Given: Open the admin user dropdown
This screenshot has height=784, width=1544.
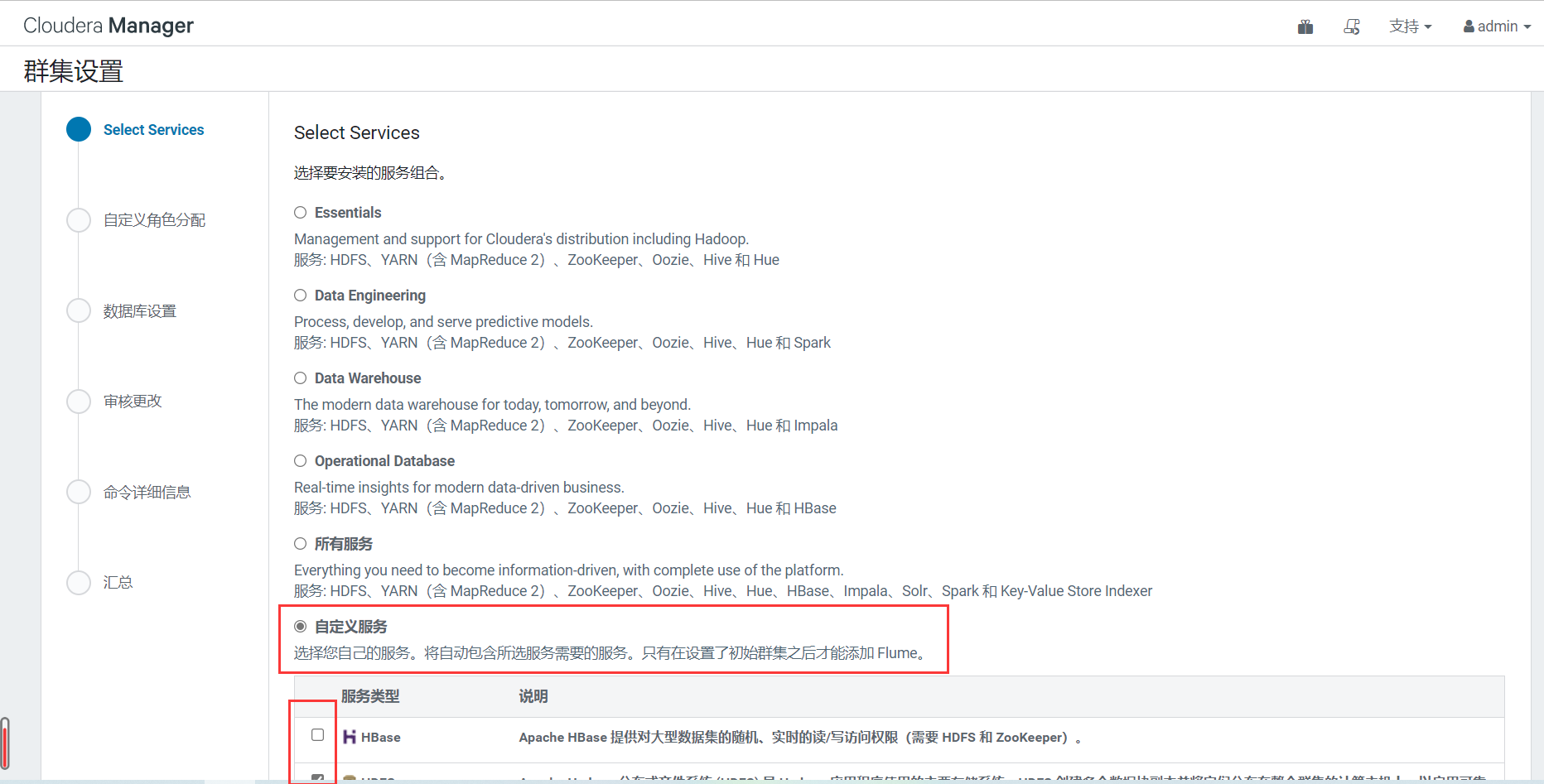Looking at the screenshot, I should pyautogui.click(x=1497, y=26).
